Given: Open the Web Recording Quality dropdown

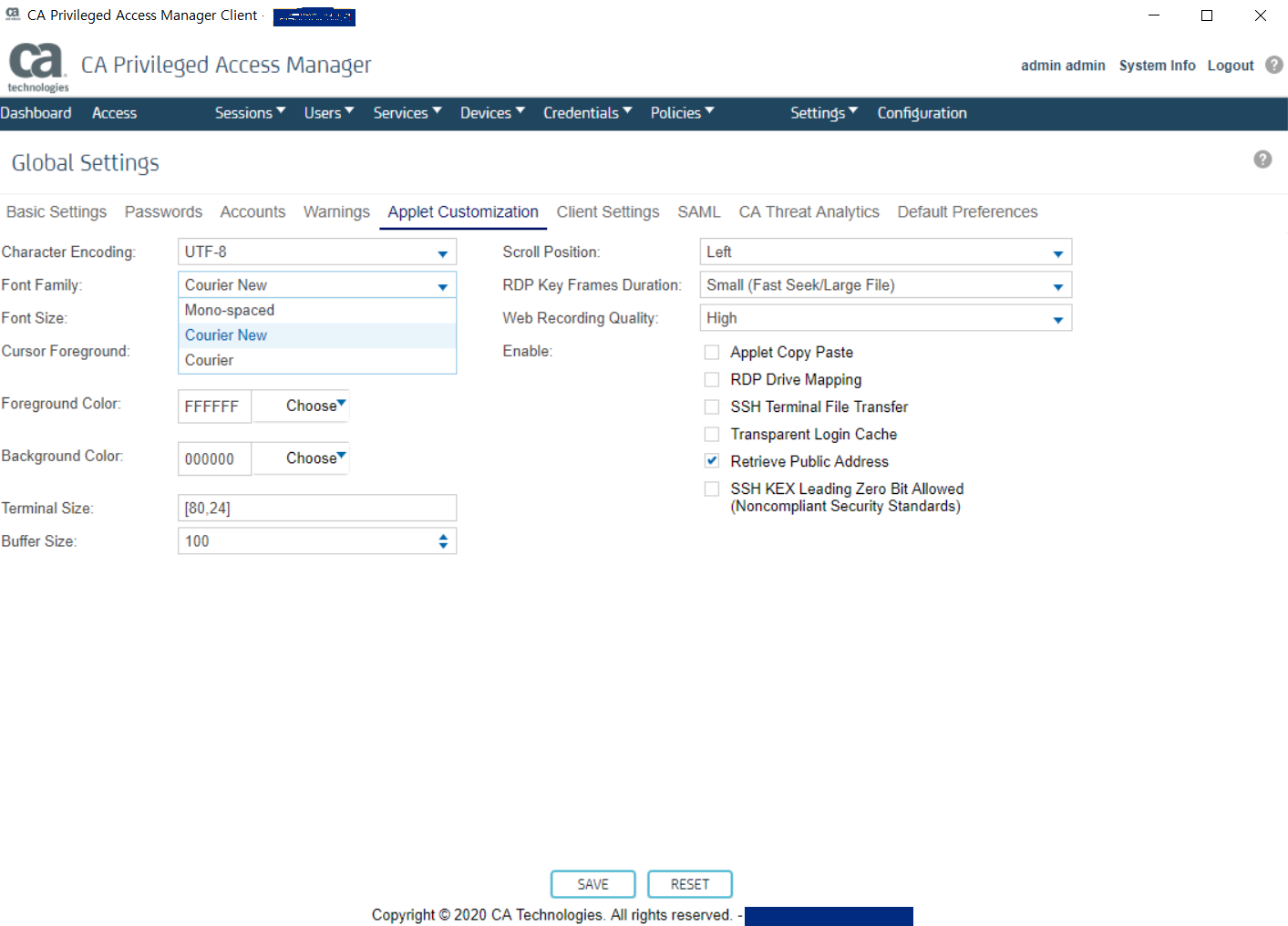Looking at the screenshot, I should click(884, 318).
